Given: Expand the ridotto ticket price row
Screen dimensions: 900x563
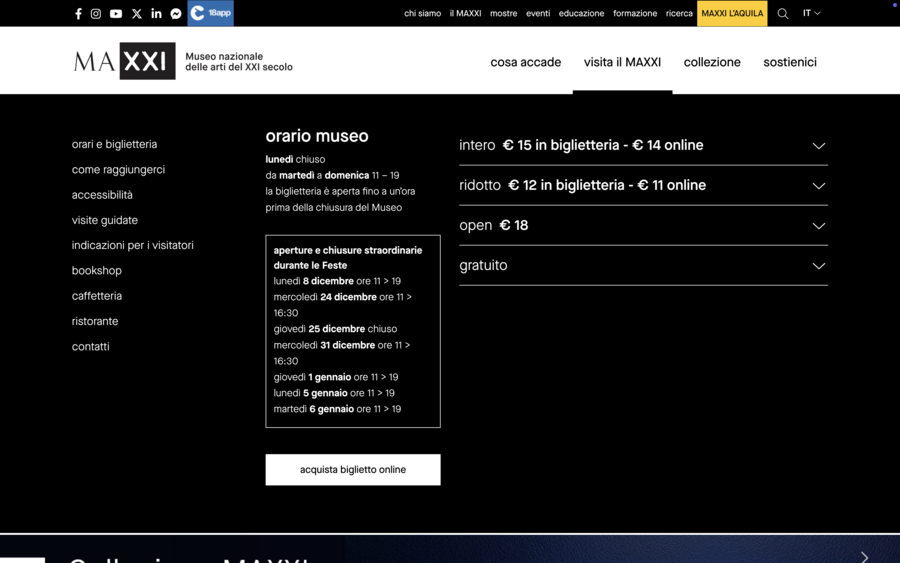Looking at the screenshot, I should pyautogui.click(x=643, y=185).
